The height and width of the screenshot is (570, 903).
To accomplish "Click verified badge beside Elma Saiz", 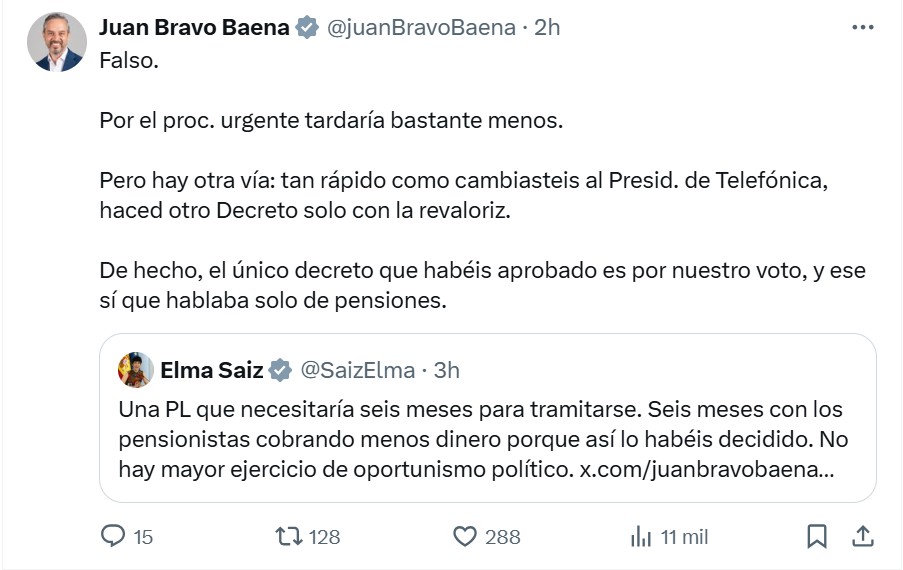I will click(x=281, y=370).
